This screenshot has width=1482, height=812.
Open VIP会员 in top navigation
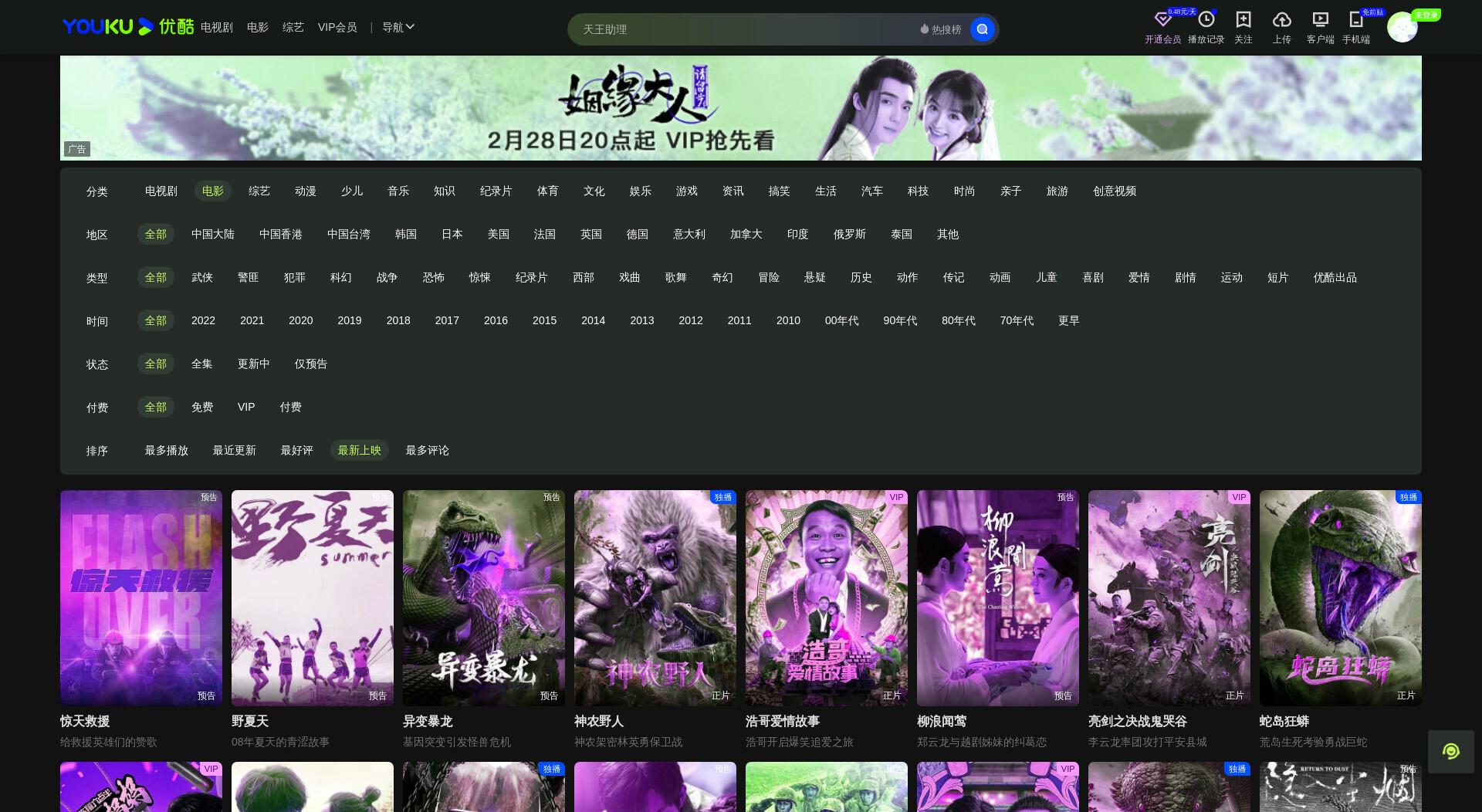point(337,27)
